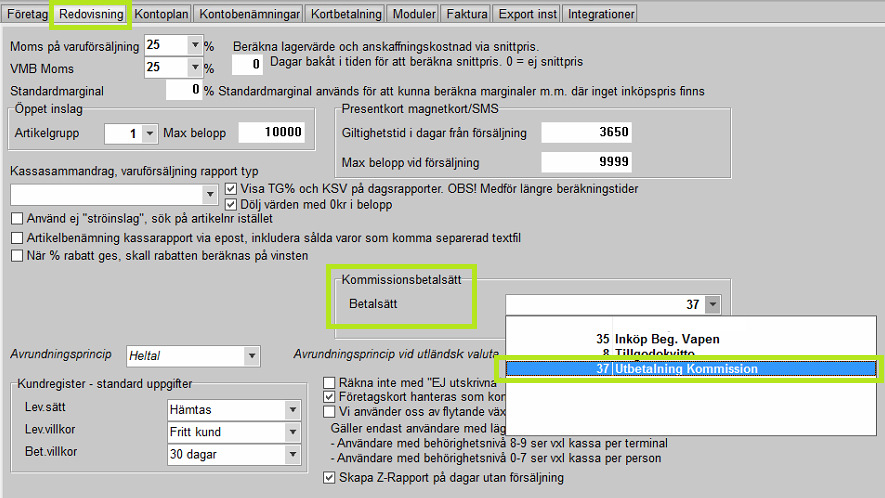This screenshot has height=498, width=885.
Task: Switch to the Företag tab
Action: [x=27, y=14]
